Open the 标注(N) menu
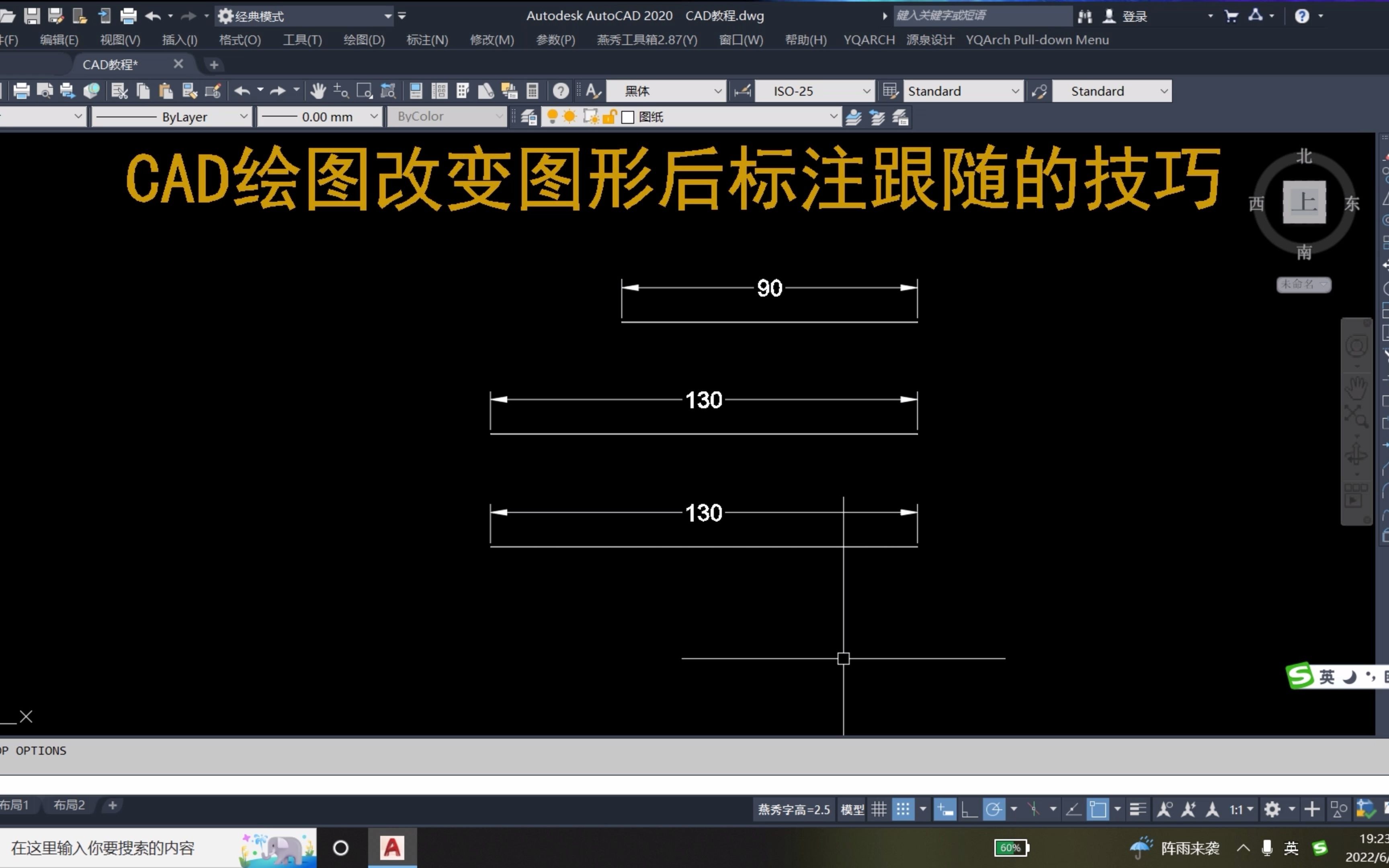 click(427, 40)
